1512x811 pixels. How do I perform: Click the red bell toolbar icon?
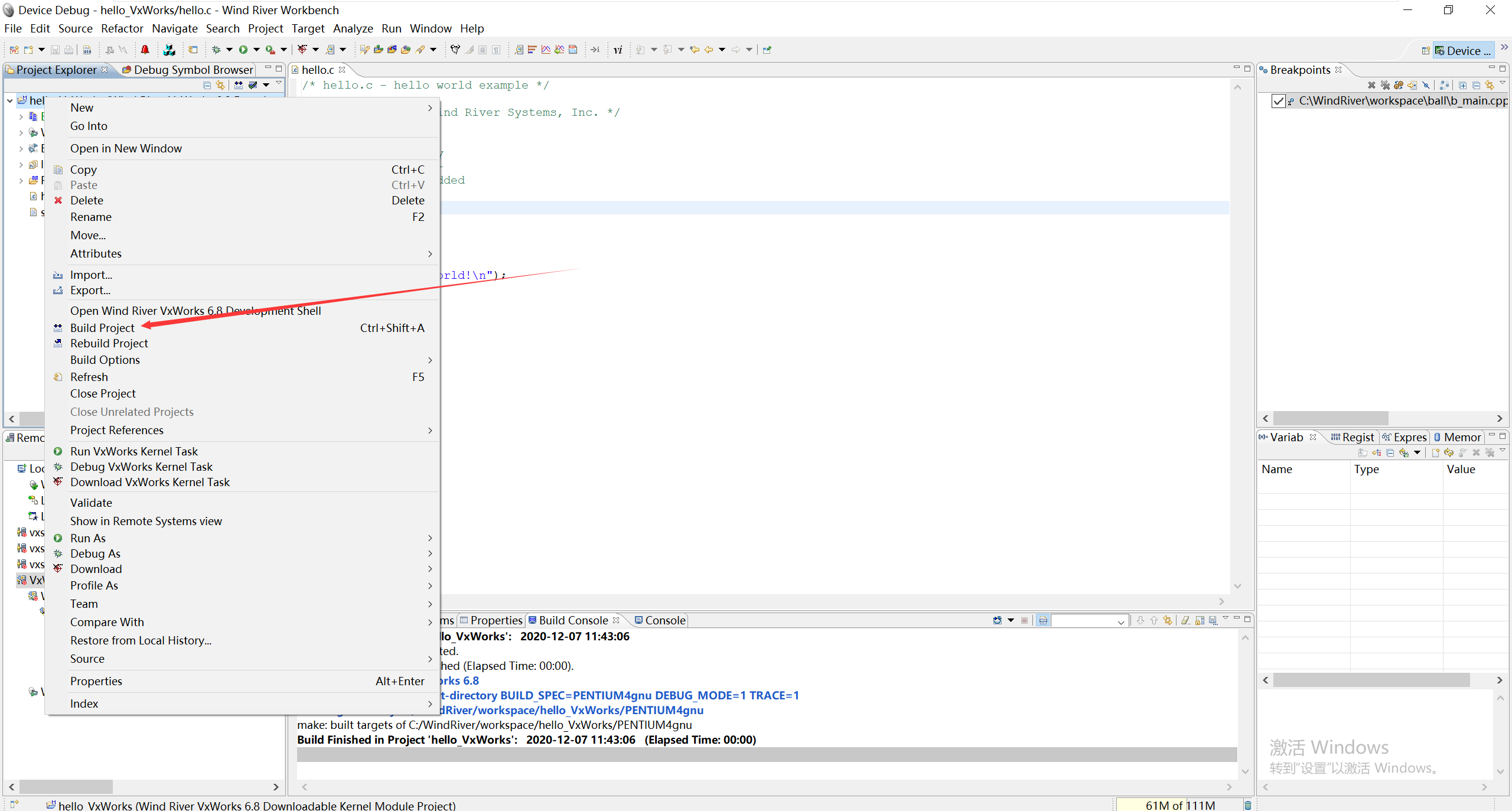tap(145, 50)
